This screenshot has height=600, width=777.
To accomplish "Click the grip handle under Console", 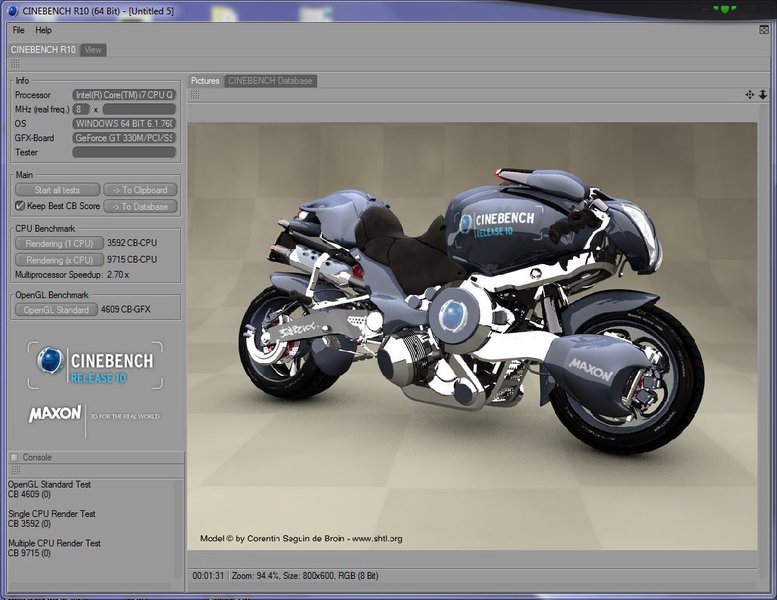I will 16,470.
